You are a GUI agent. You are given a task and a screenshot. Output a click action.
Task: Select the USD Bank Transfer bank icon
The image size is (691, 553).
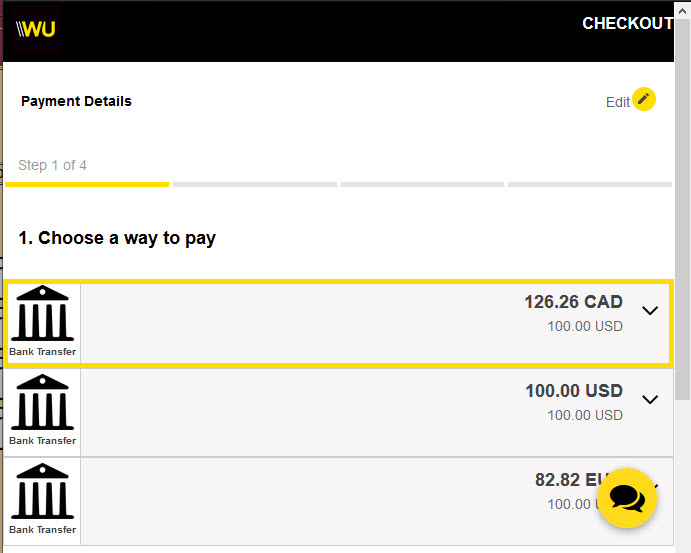(x=42, y=410)
